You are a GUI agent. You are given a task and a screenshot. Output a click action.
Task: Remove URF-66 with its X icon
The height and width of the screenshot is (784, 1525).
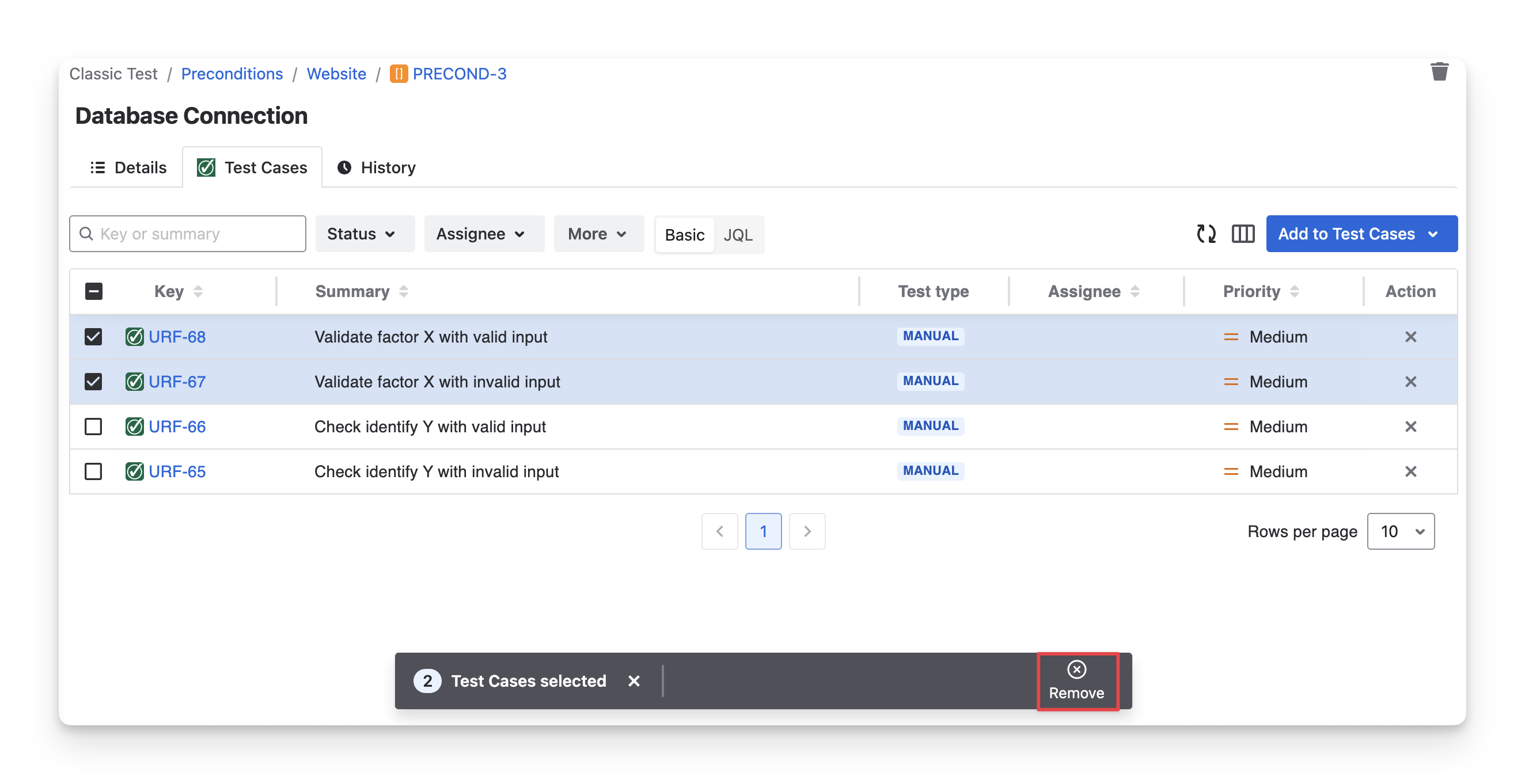click(x=1410, y=427)
